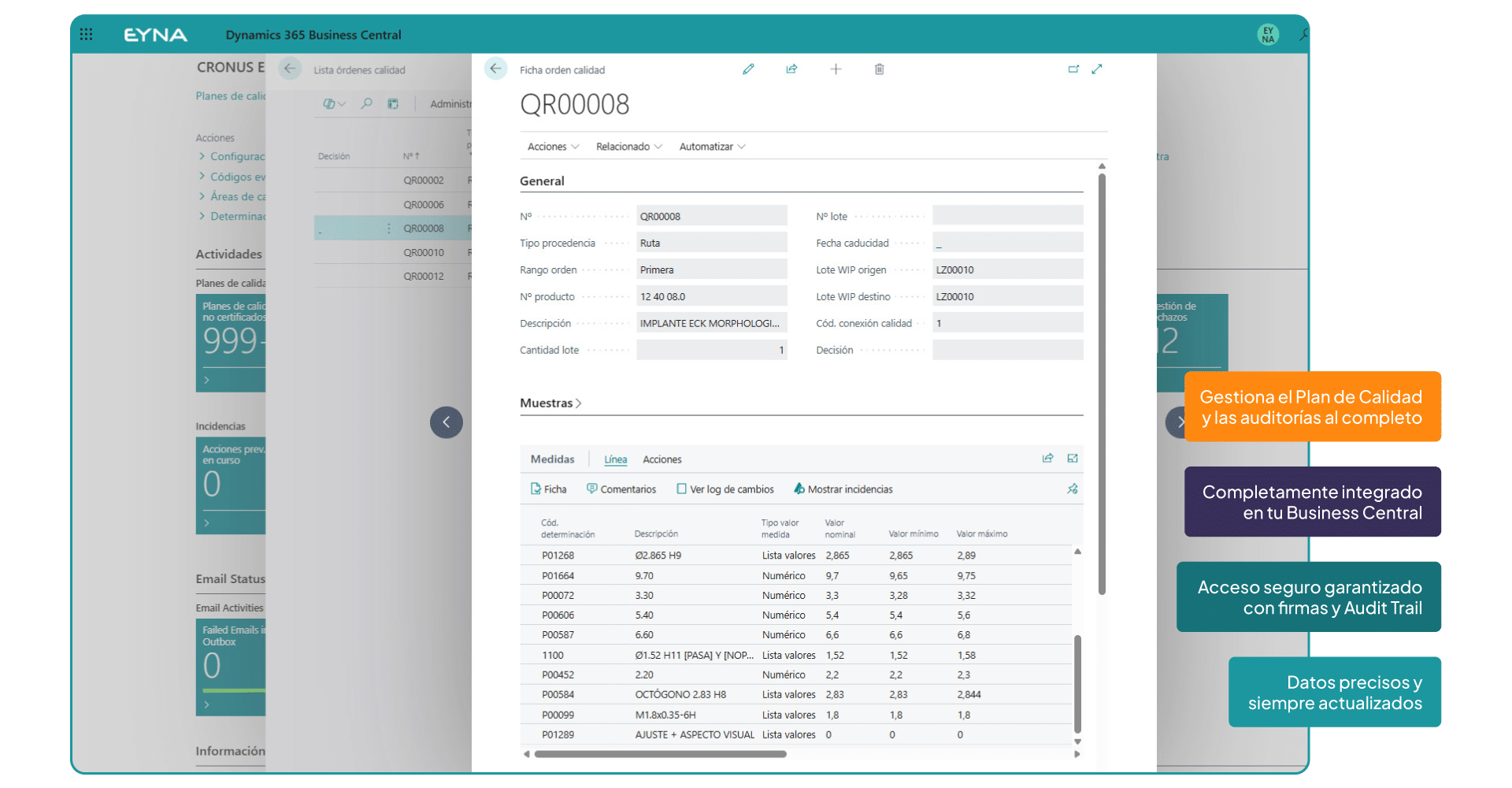This screenshot has width=1512, height=788.
Task: Expand the card to full screen
Action: tap(1097, 69)
